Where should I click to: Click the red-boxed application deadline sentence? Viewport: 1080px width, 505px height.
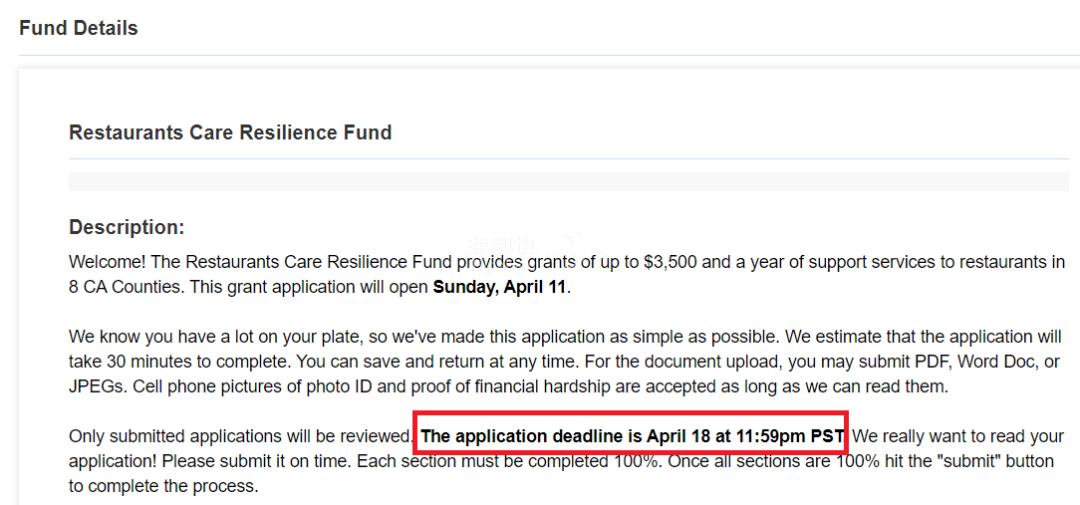(632, 437)
